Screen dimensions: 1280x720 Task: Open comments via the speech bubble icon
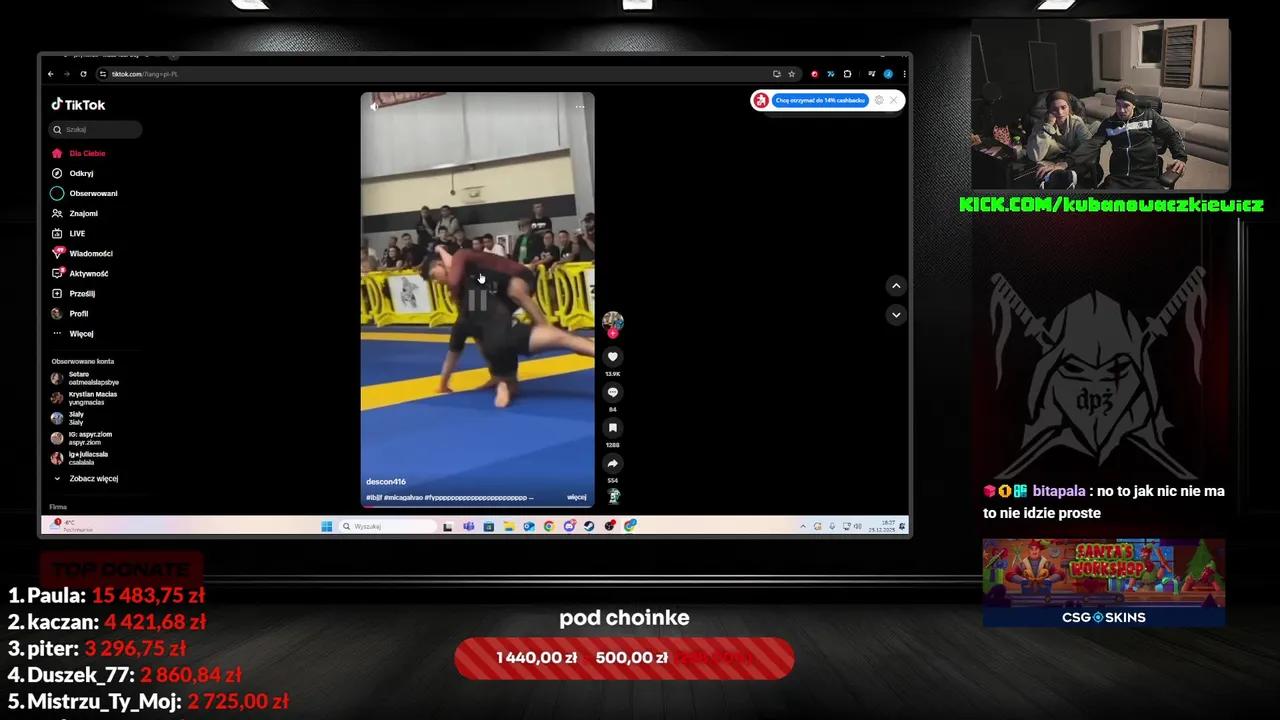pyautogui.click(x=613, y=392)
